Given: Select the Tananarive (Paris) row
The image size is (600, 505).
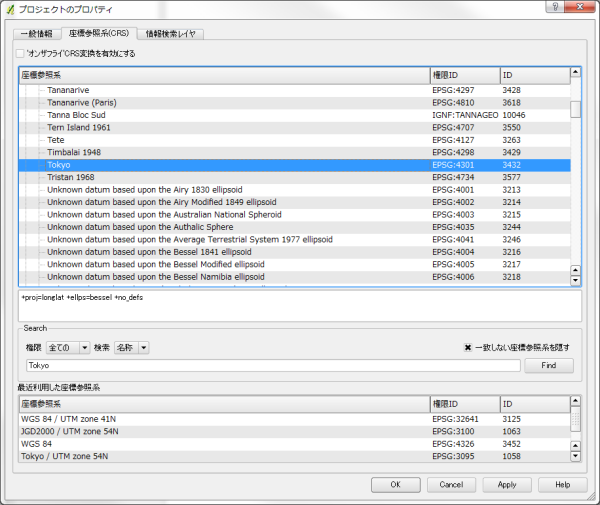Looking at the screenshot, I should (x=295, y=103).
